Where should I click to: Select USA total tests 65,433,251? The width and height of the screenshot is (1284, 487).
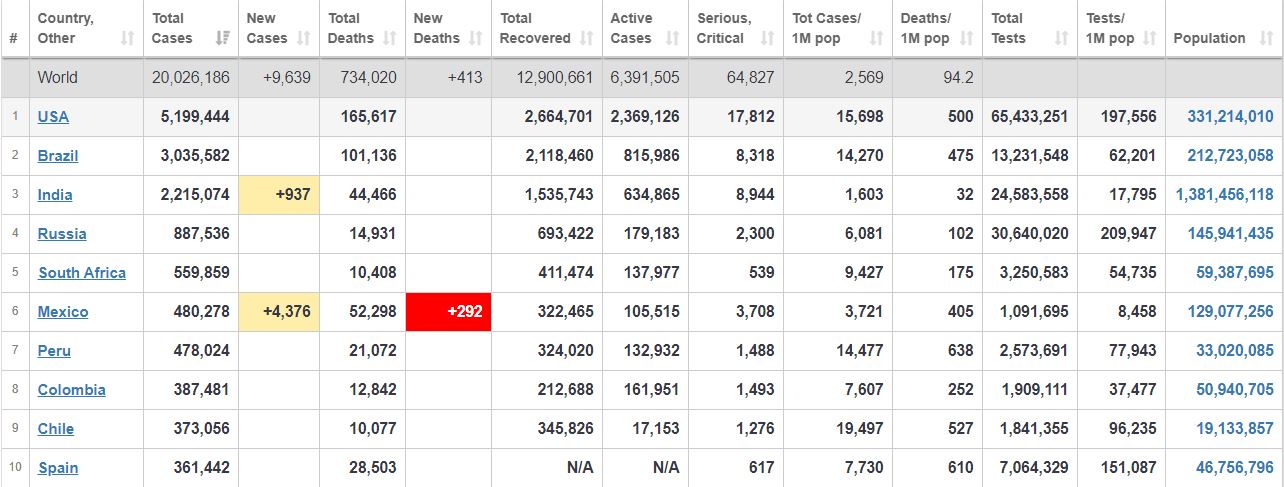(1030, 116)
